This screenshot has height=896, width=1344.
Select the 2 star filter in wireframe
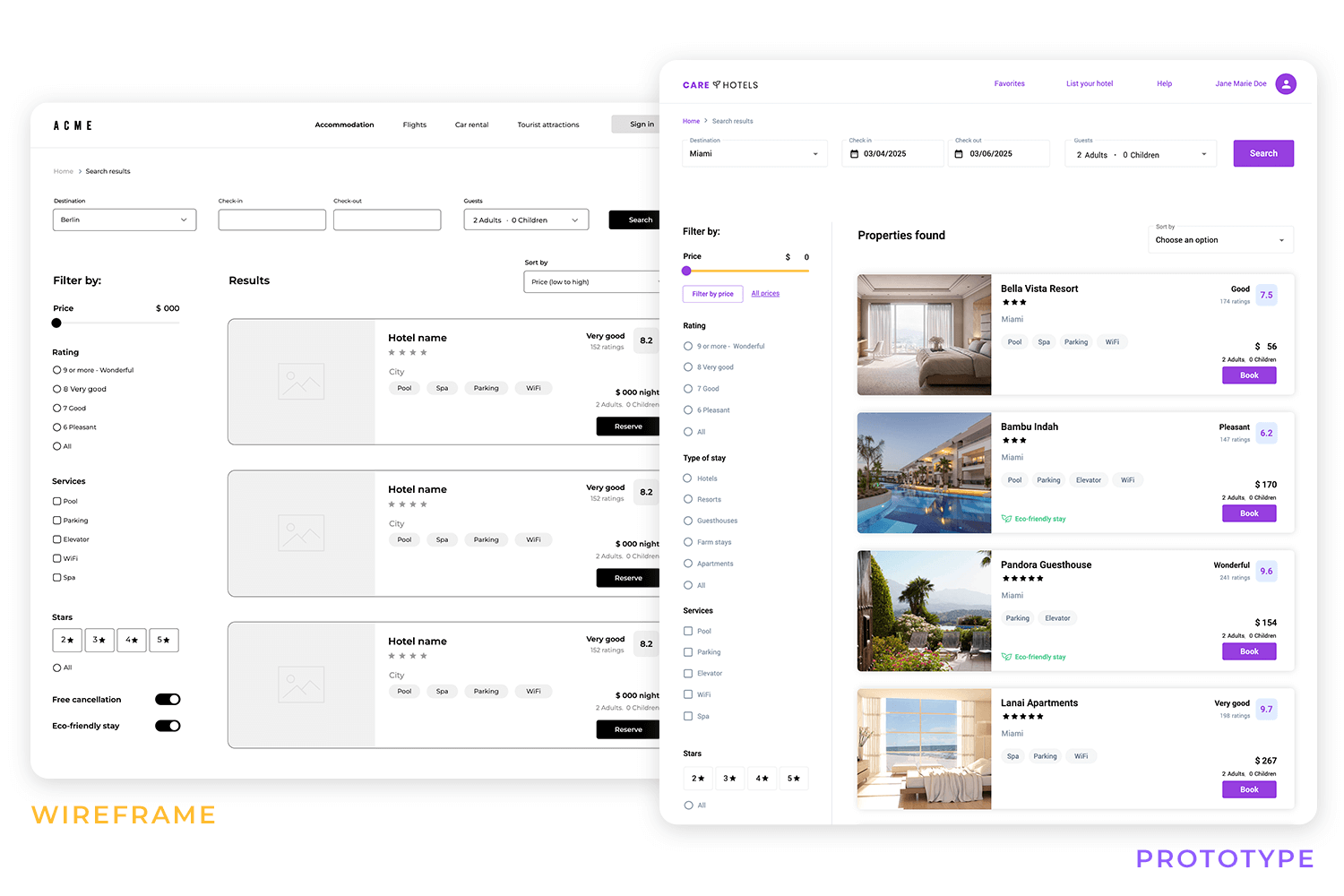(67, 640)
